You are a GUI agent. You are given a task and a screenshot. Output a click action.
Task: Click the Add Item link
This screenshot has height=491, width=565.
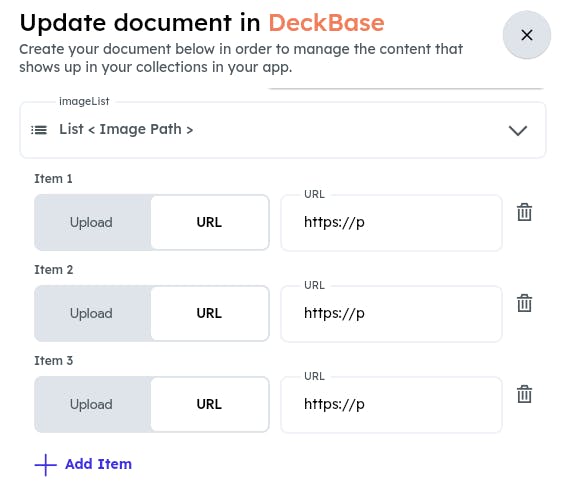[98, 464]
